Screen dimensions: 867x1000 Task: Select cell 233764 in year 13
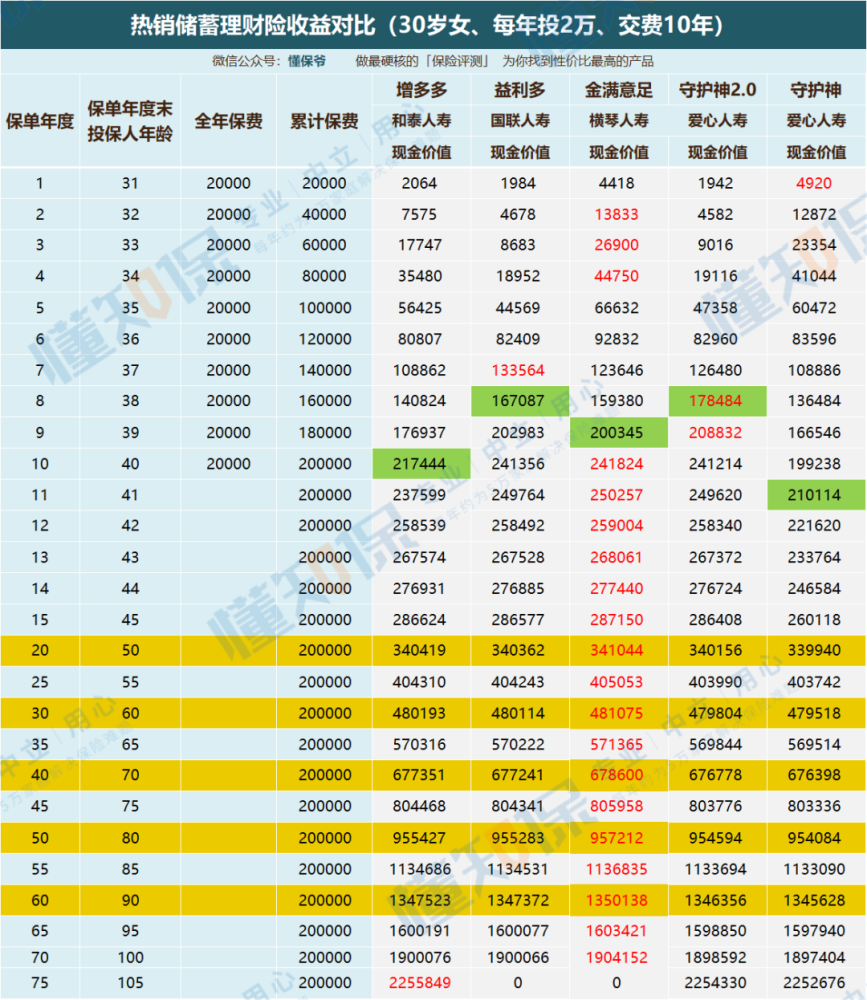tap(814, 557)
